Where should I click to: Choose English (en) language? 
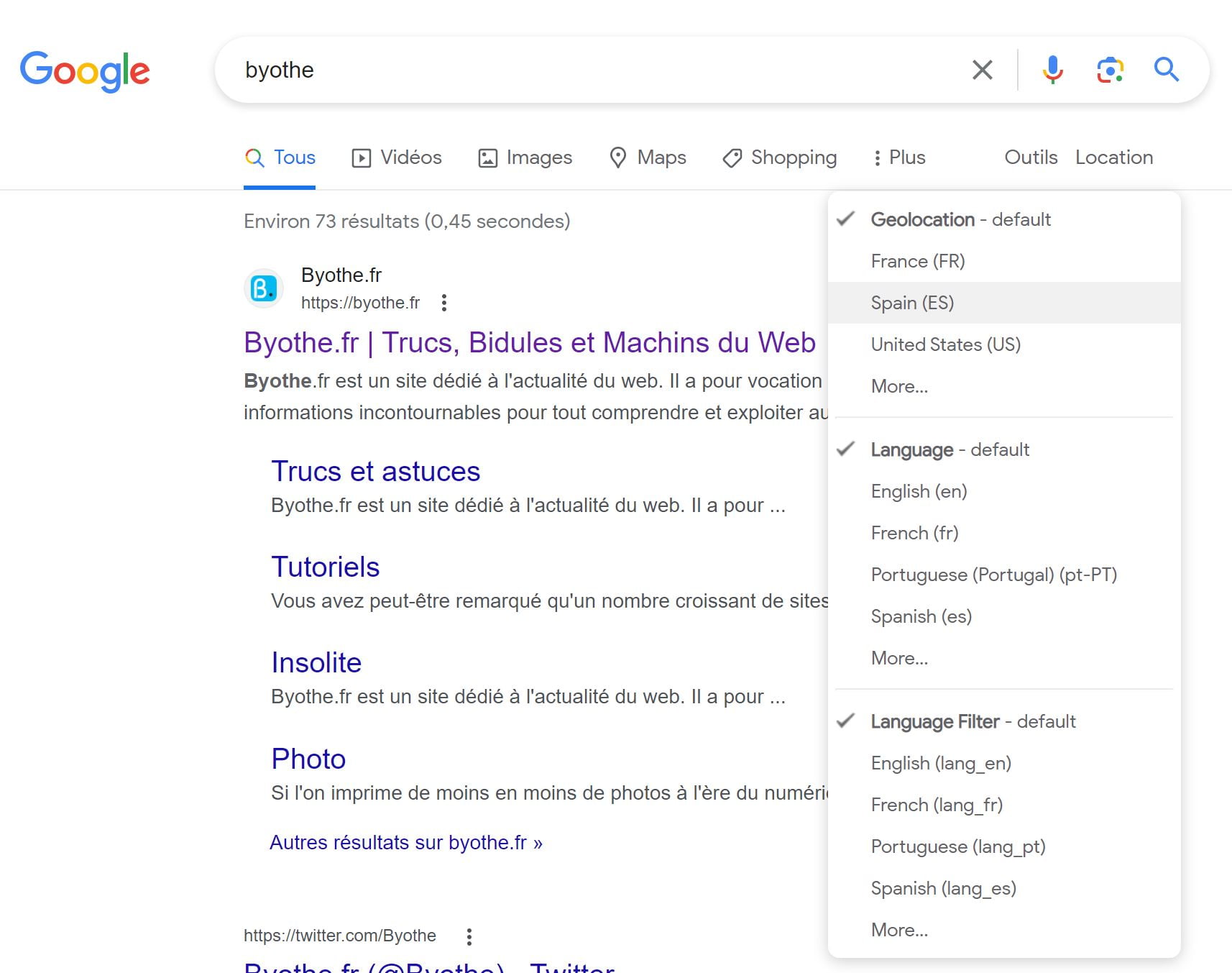tap(1004, 491)
